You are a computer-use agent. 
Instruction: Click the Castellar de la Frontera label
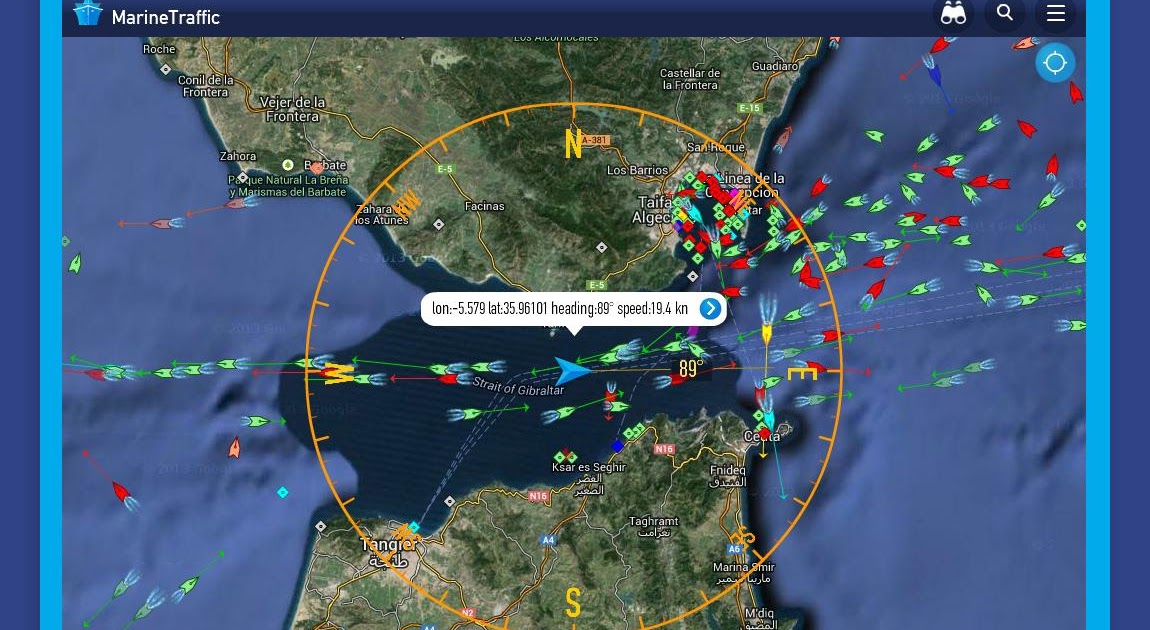[690, 79]
